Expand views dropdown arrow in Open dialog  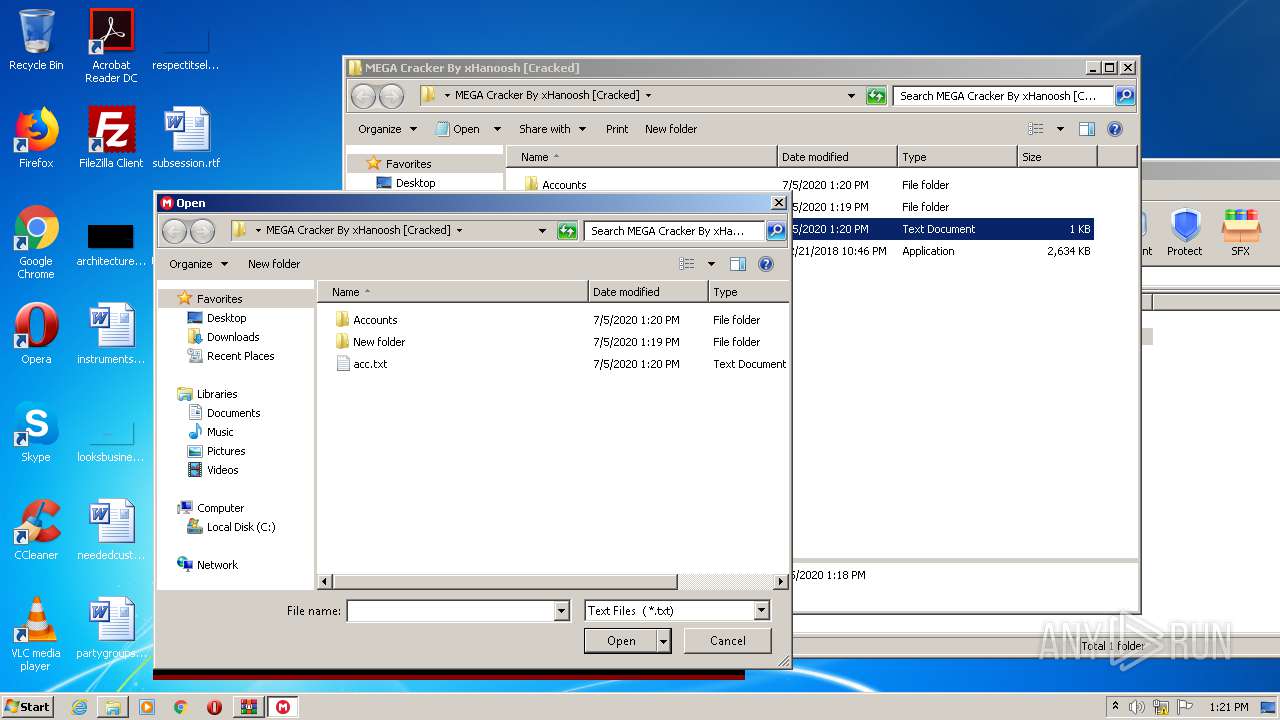pyautogui.click(x=711, y=264)
